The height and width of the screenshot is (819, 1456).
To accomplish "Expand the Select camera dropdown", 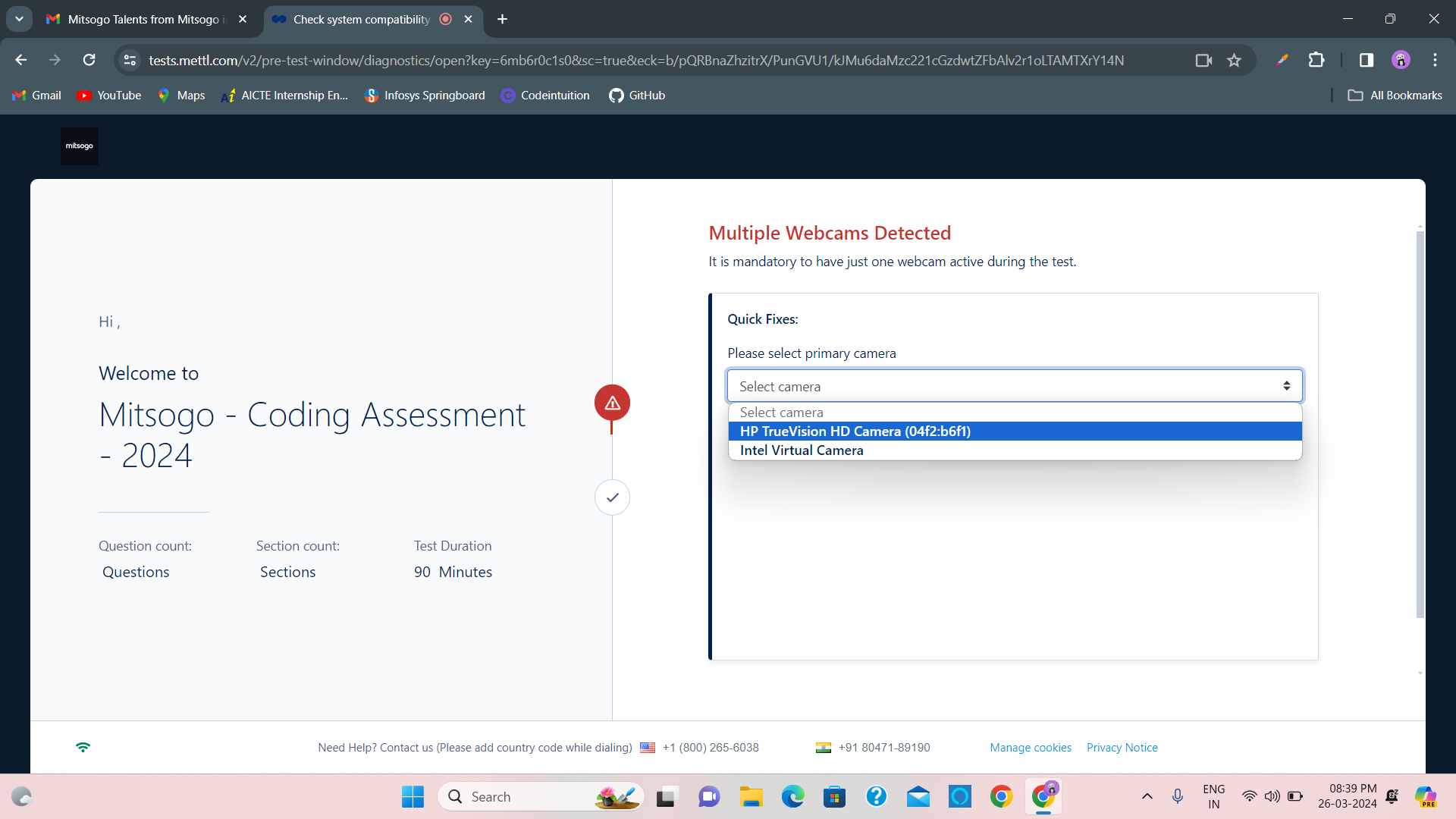I will (1014, 386).
